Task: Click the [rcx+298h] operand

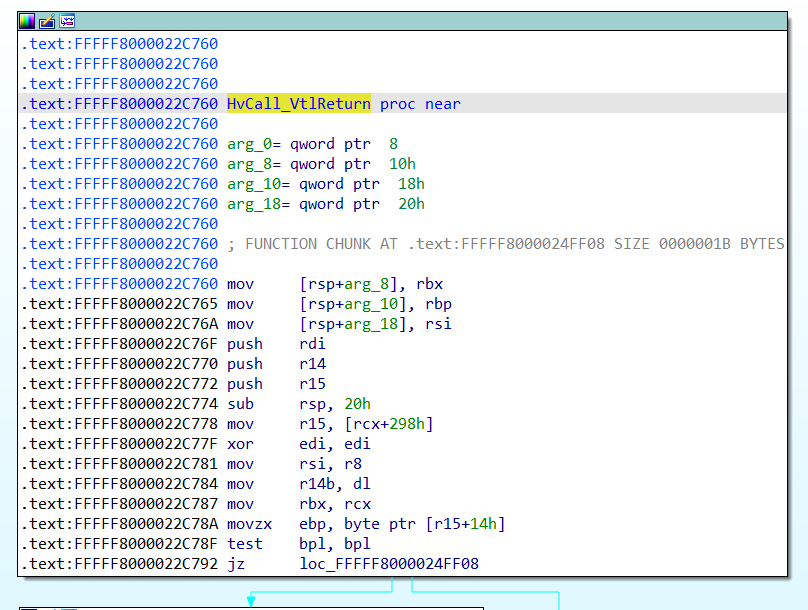Action: [x=389, y=424]
